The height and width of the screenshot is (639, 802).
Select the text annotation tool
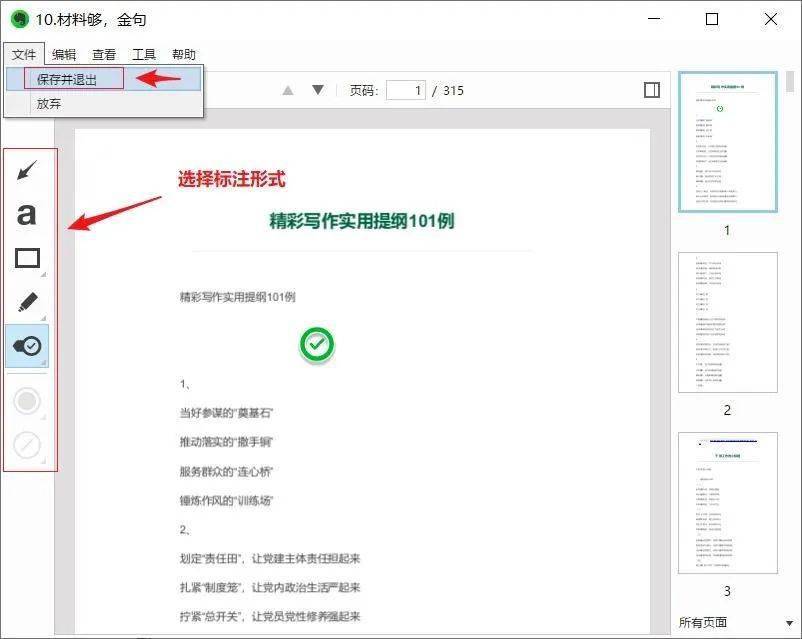pyautogui.click(x=28, y=214)
